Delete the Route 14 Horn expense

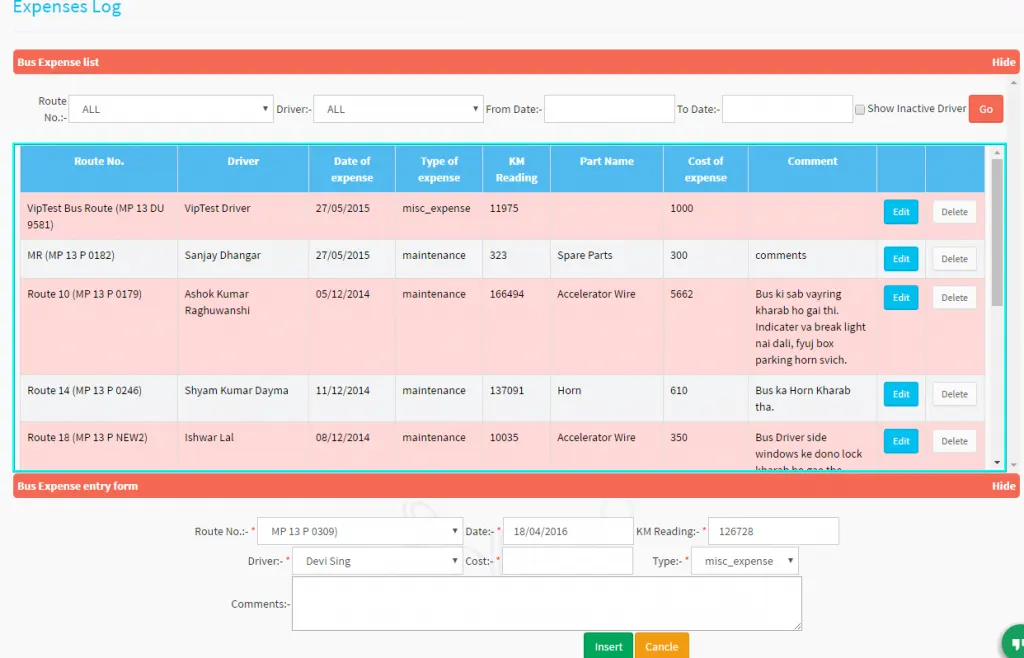[954, 394]
